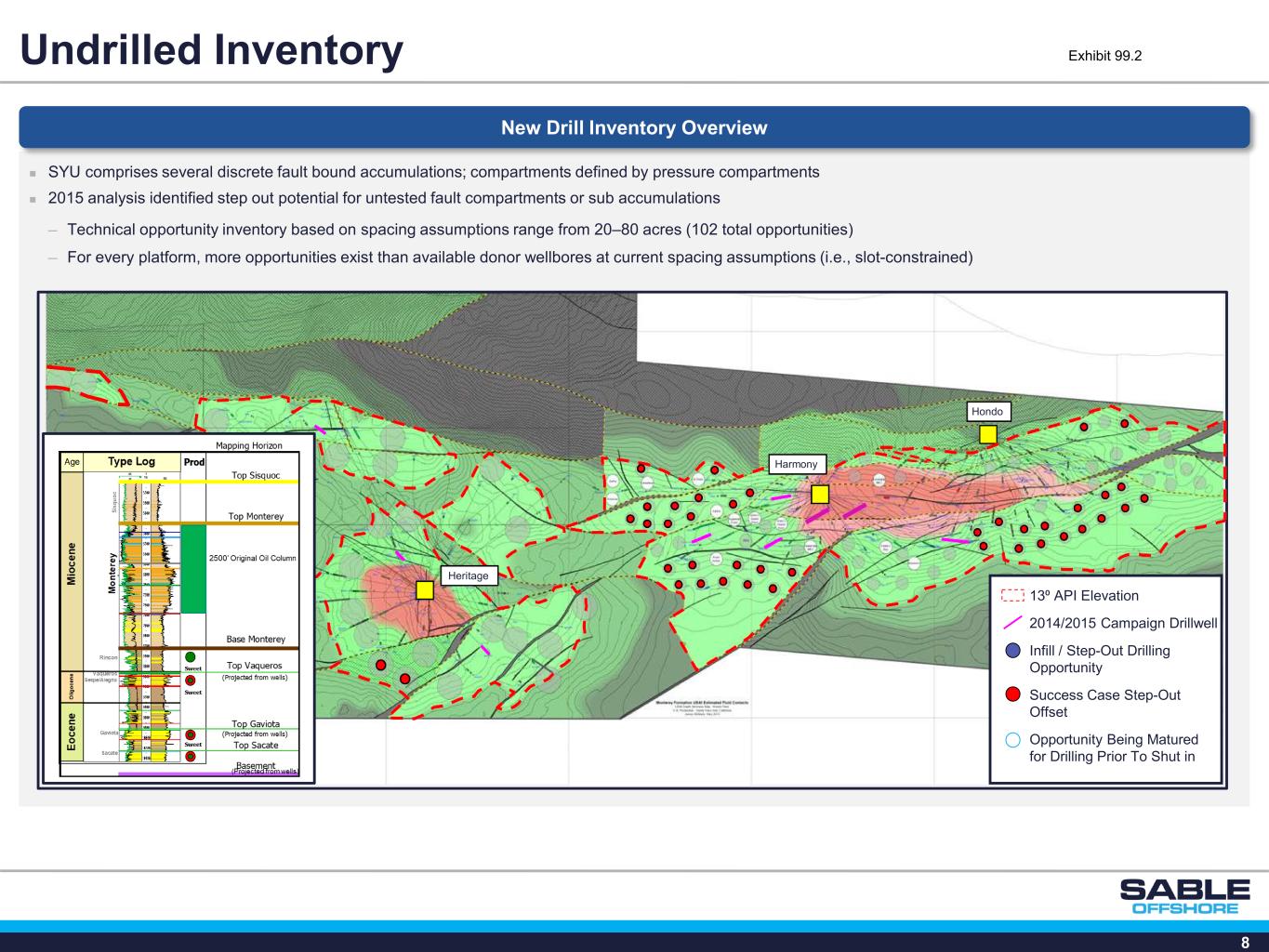1269x952 pixels.
Task: Click the green 2500' Original Oil Column bar
Action: coord(192,568)
